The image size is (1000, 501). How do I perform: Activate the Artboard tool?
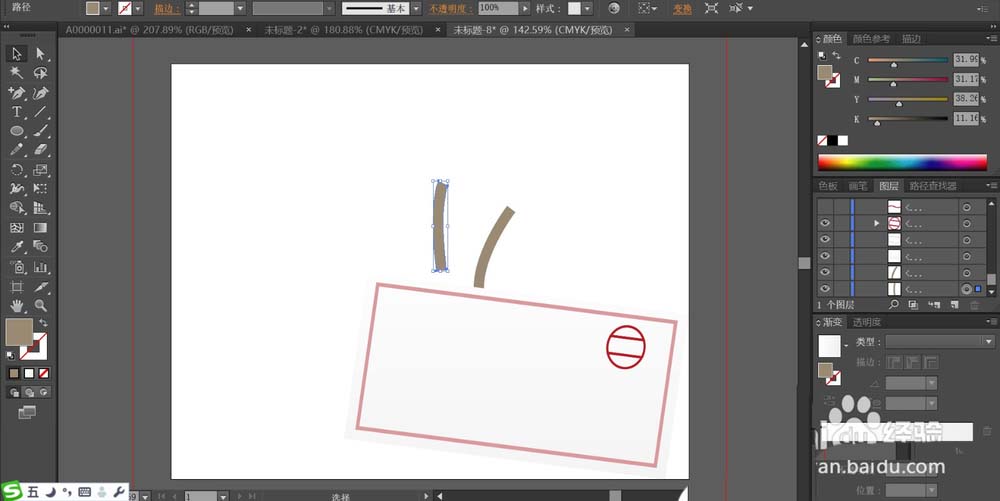tap(17, 287)
